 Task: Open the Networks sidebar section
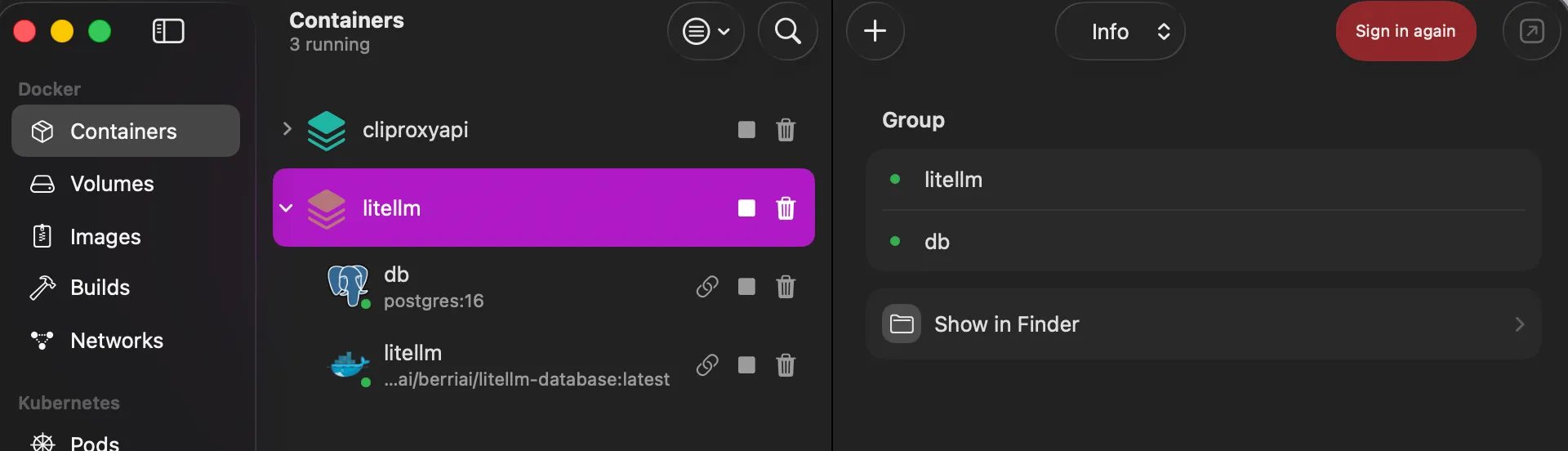click(126, 340)
